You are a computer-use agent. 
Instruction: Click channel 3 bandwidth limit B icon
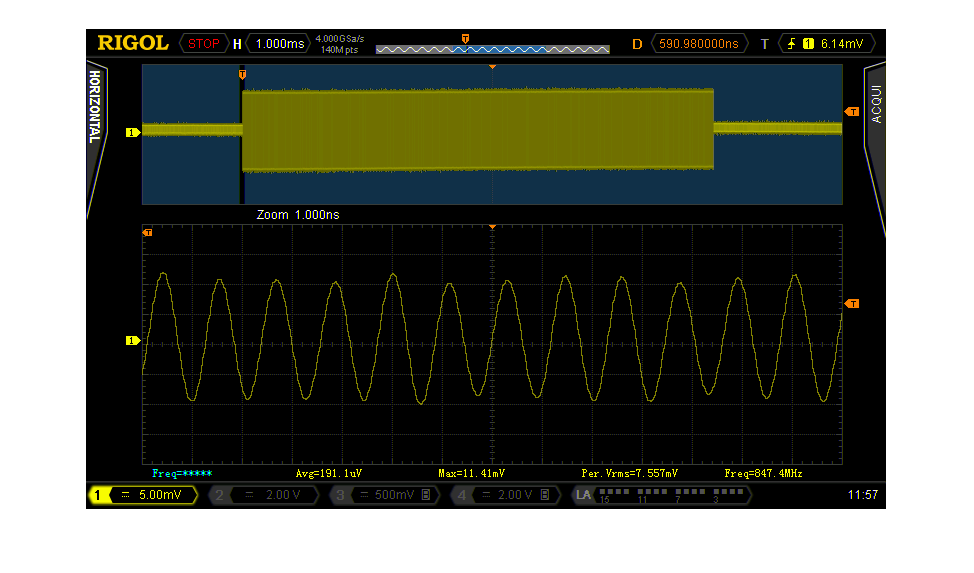pyautogui.click(x=426, y=495)
